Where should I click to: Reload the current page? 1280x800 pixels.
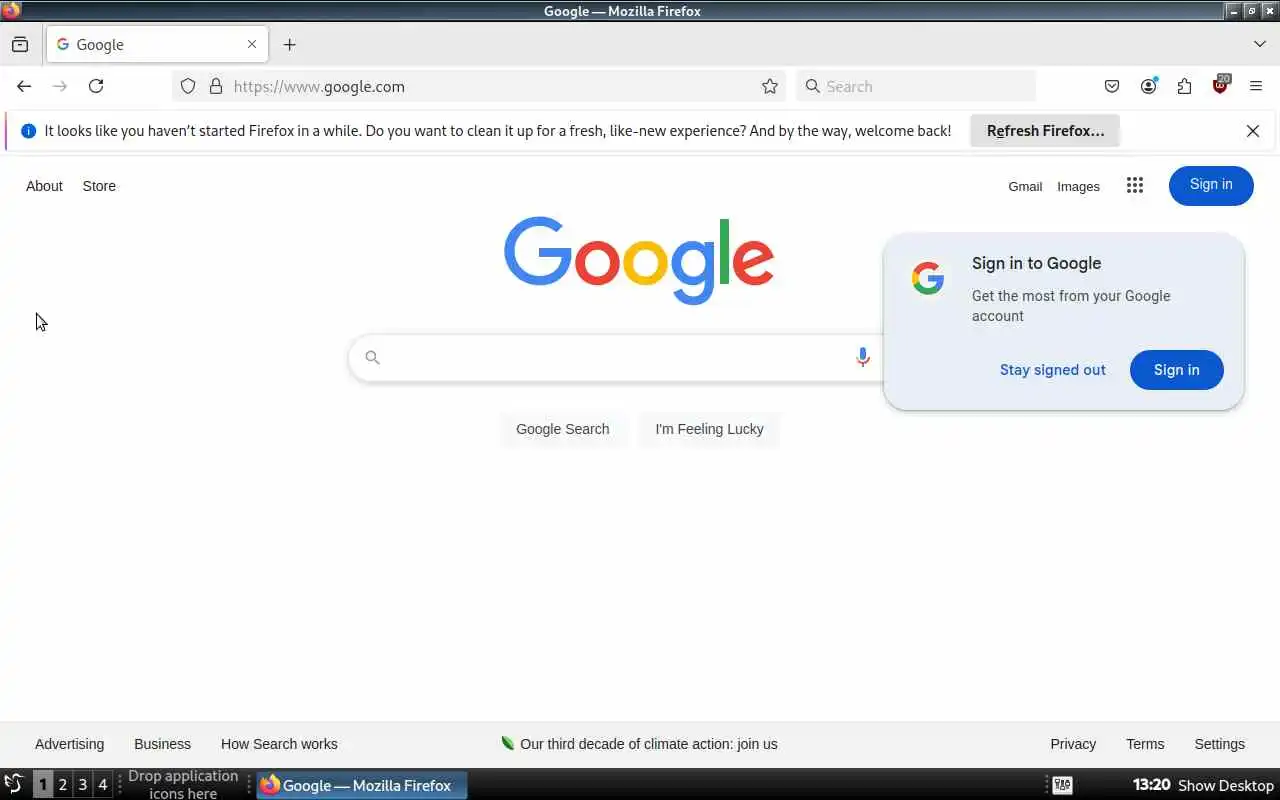coord(96,86)
